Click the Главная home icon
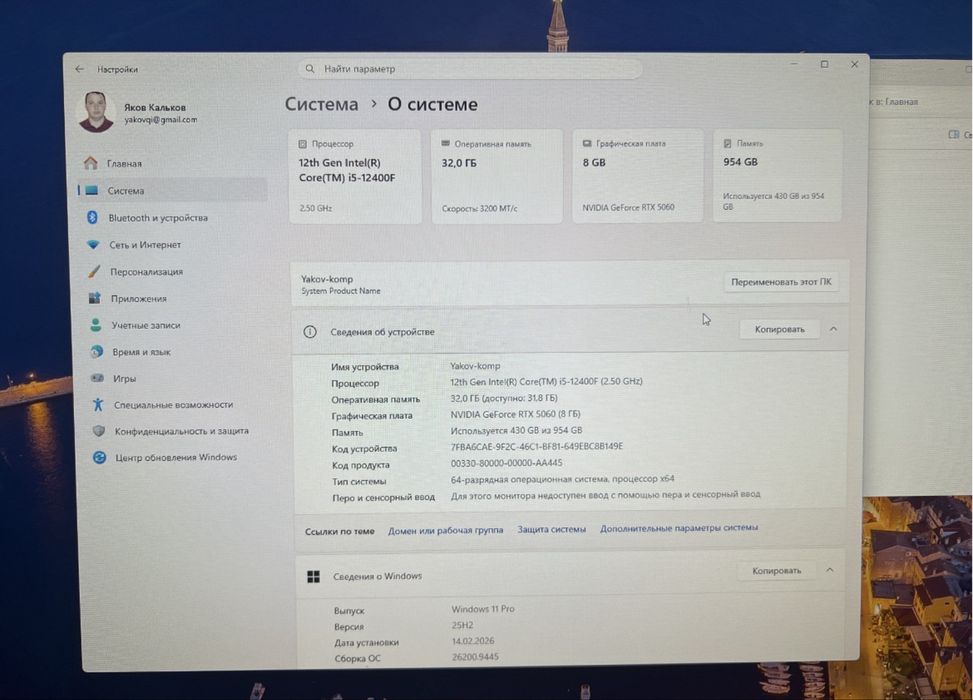 (x=91, y=163)
